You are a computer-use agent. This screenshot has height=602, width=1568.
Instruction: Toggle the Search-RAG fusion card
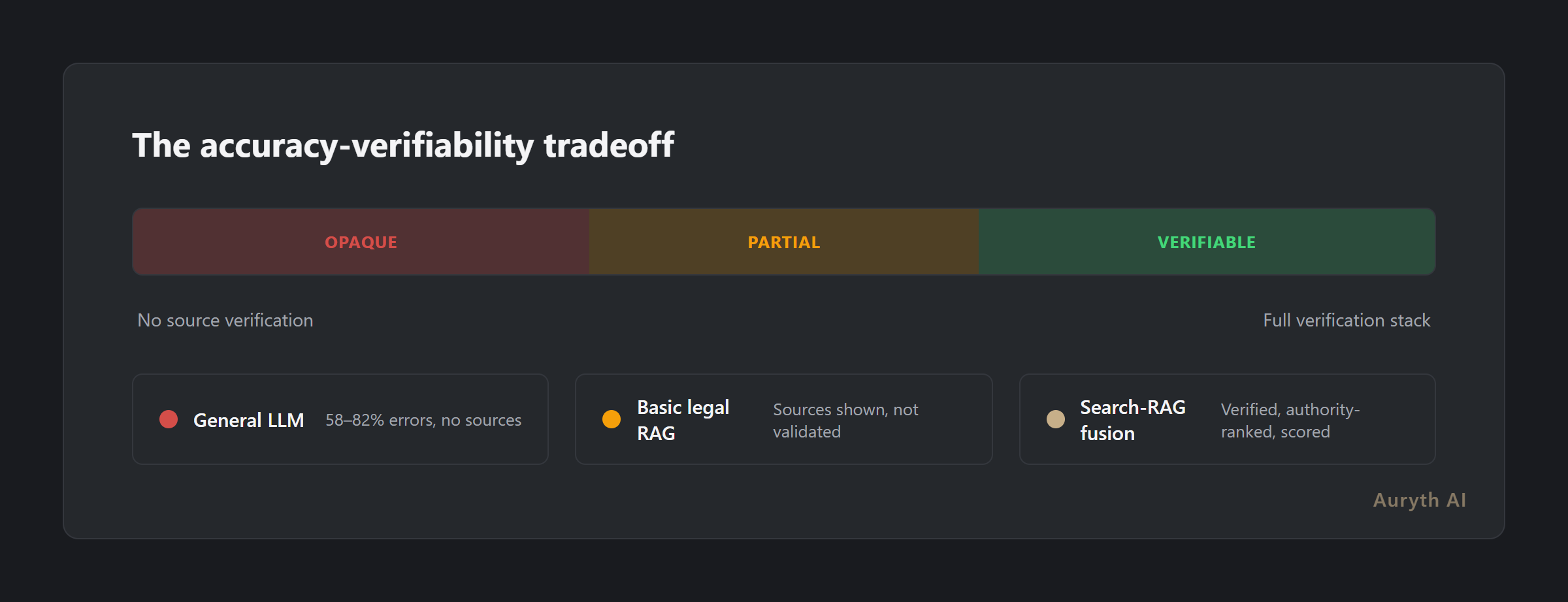coord(1227,419)
